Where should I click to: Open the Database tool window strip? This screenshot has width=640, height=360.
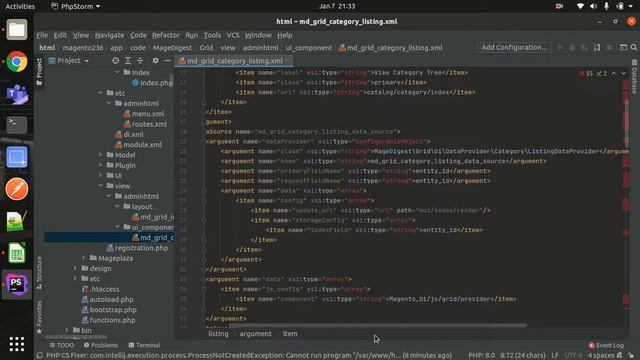click(x=634, y=77)
